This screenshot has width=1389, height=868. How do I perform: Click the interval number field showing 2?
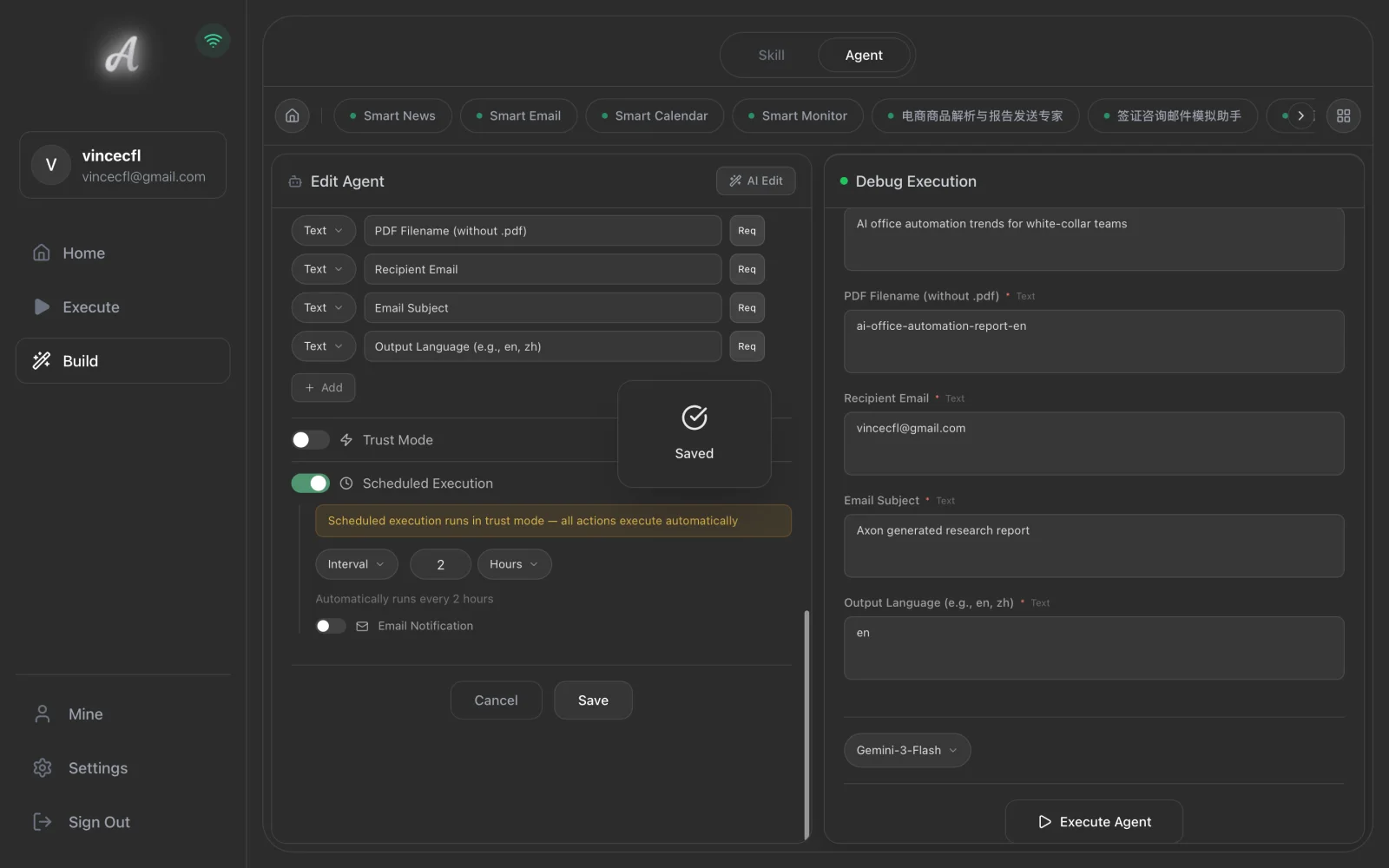click(440, 564)
